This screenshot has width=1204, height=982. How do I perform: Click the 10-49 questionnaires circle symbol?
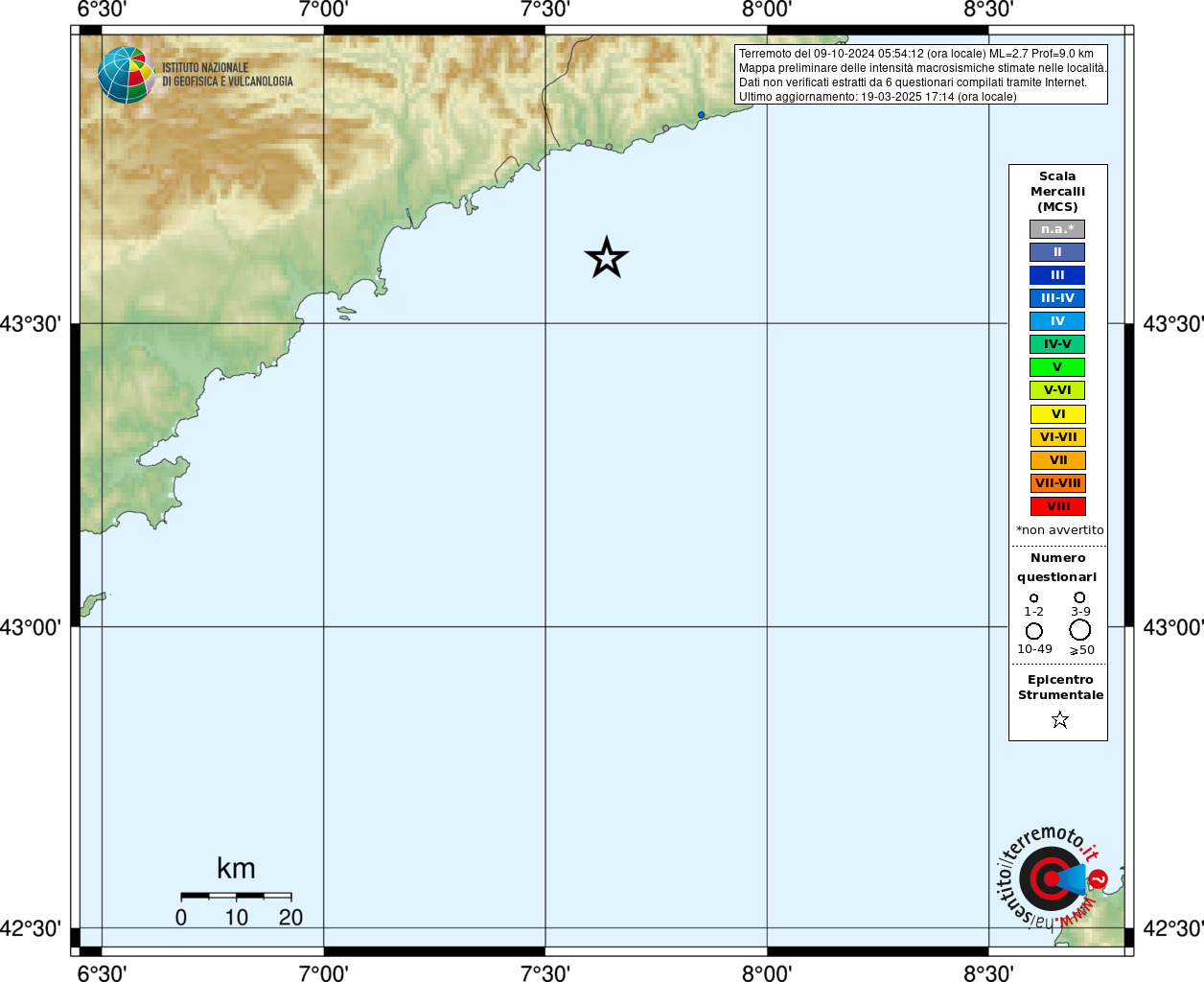(x=1034, y=631)
